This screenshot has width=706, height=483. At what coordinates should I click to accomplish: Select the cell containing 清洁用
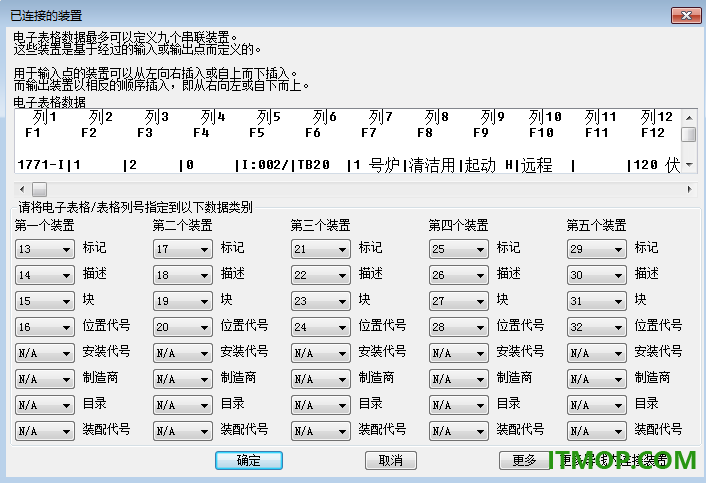pyautogui.click(x=432, y=165)
